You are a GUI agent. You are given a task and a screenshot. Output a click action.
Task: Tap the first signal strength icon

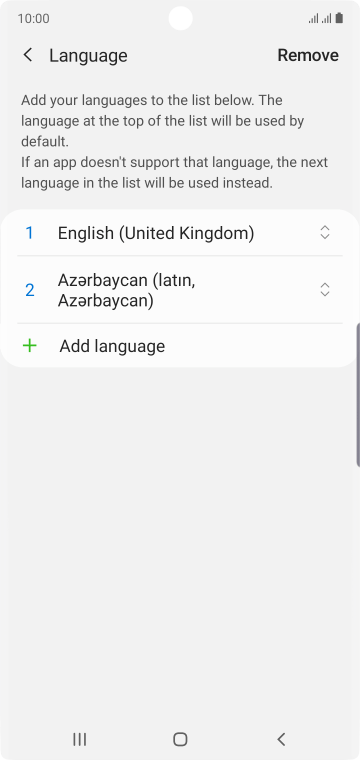[313, 18]
